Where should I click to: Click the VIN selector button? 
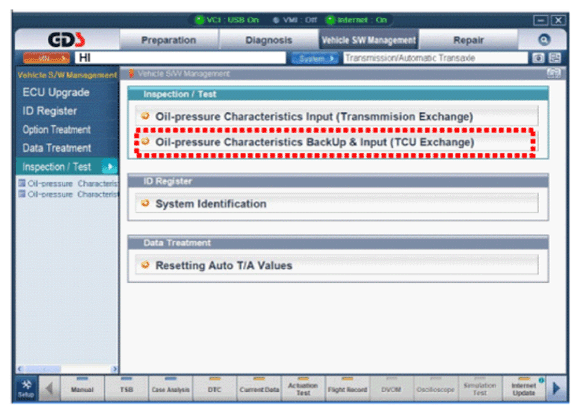(x=46, y=58)
